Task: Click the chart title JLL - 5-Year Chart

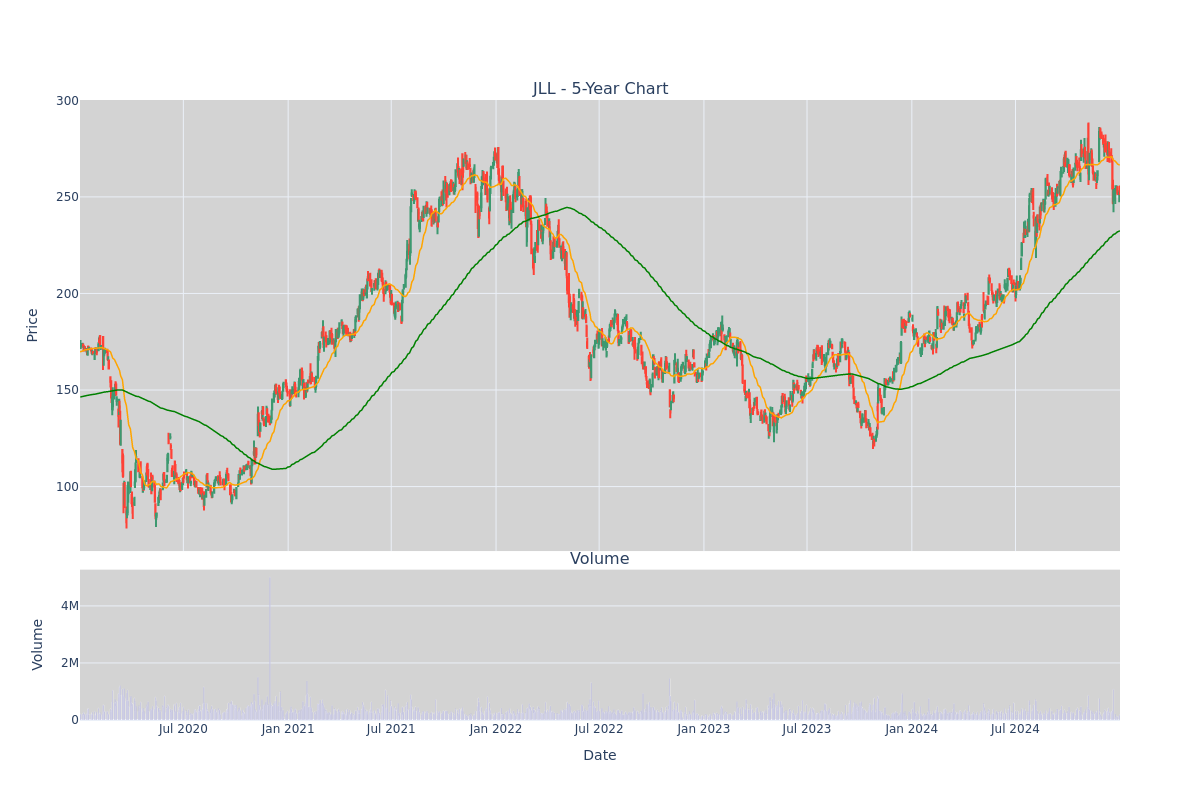Action: point(600,89)
